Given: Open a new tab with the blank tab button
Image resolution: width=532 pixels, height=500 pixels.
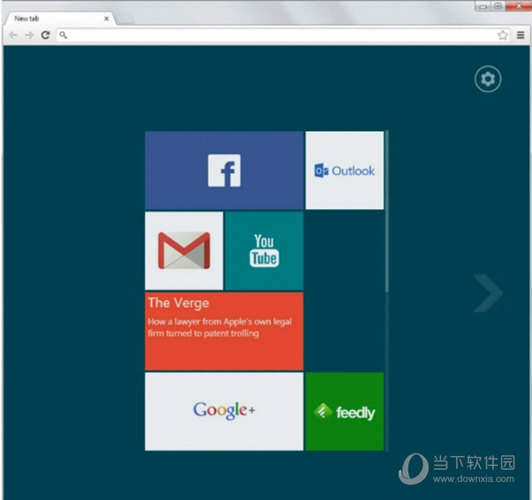Looking at the screenshot, I should click(x=125, y=20).
